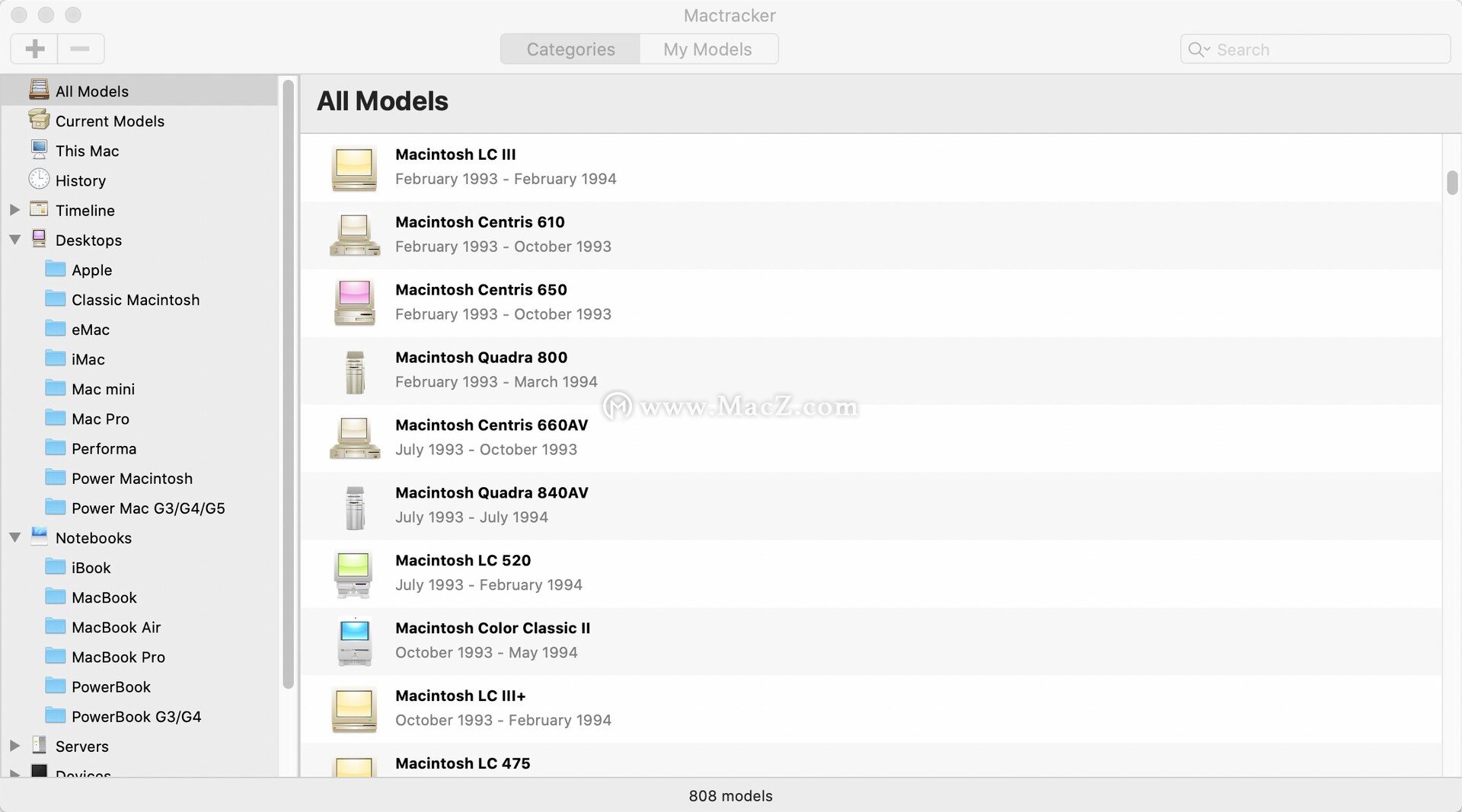Click 'July 1993 - February 1994' date text

(x=489, y=585)
